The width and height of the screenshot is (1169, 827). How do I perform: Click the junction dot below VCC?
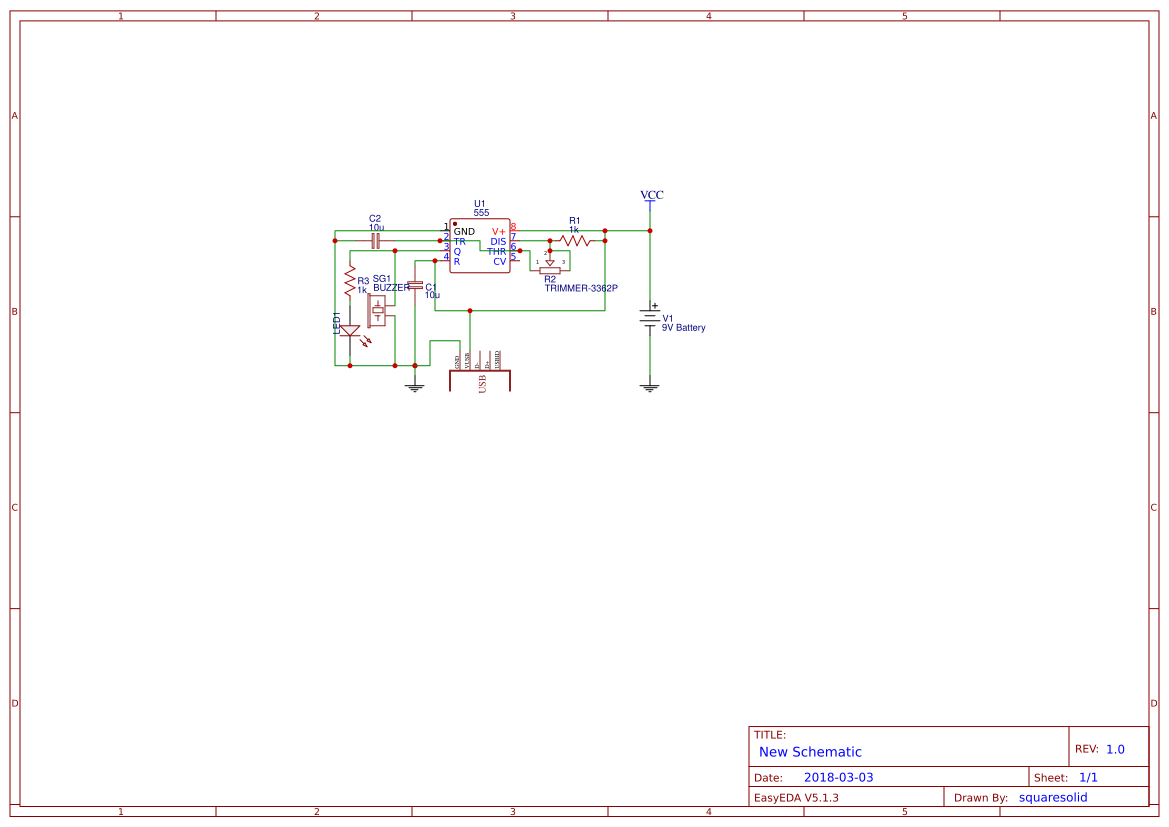click(650, 230)
